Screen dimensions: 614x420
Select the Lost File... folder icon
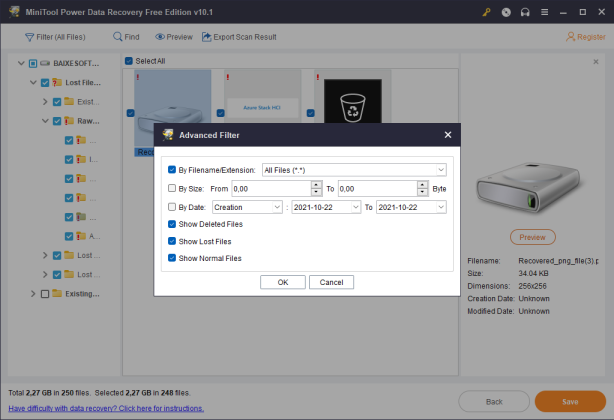pos(57,82)
